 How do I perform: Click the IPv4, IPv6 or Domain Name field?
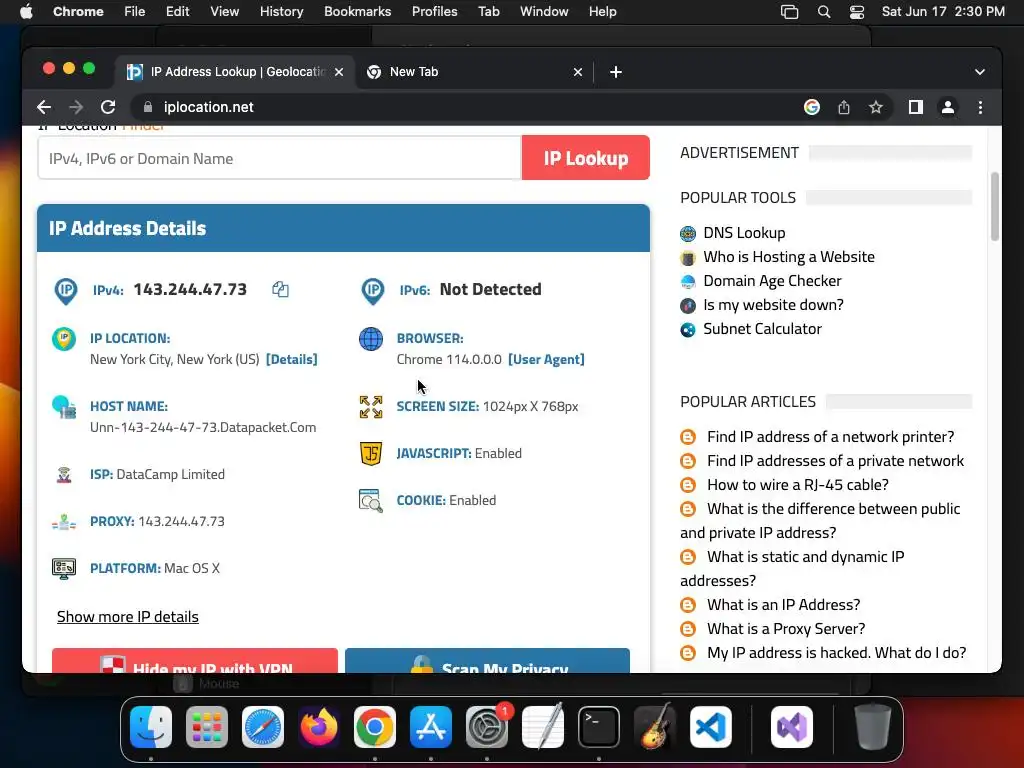click(x=280, y=158)
